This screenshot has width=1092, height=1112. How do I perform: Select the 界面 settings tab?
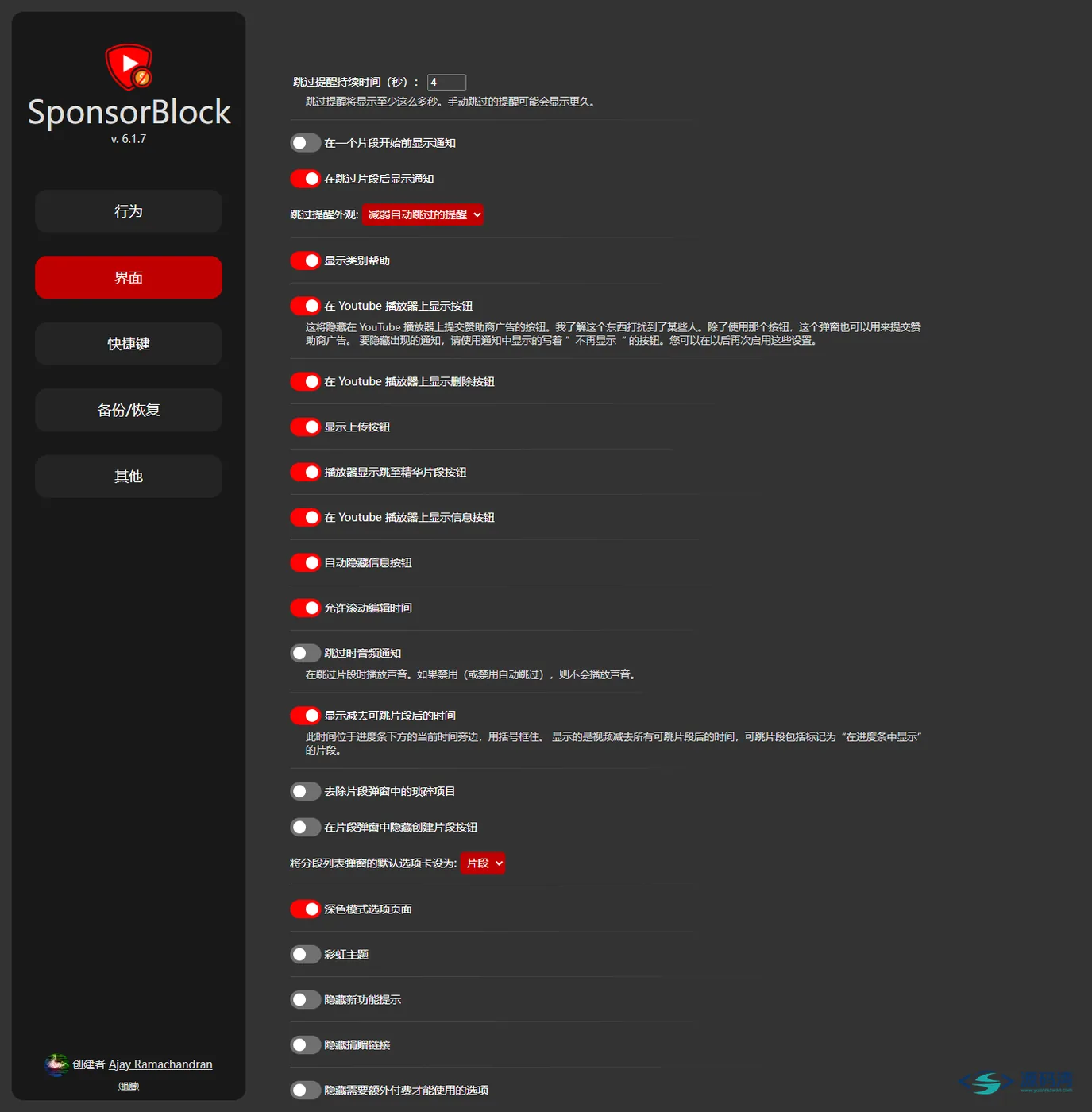click(x=129, y=277)
